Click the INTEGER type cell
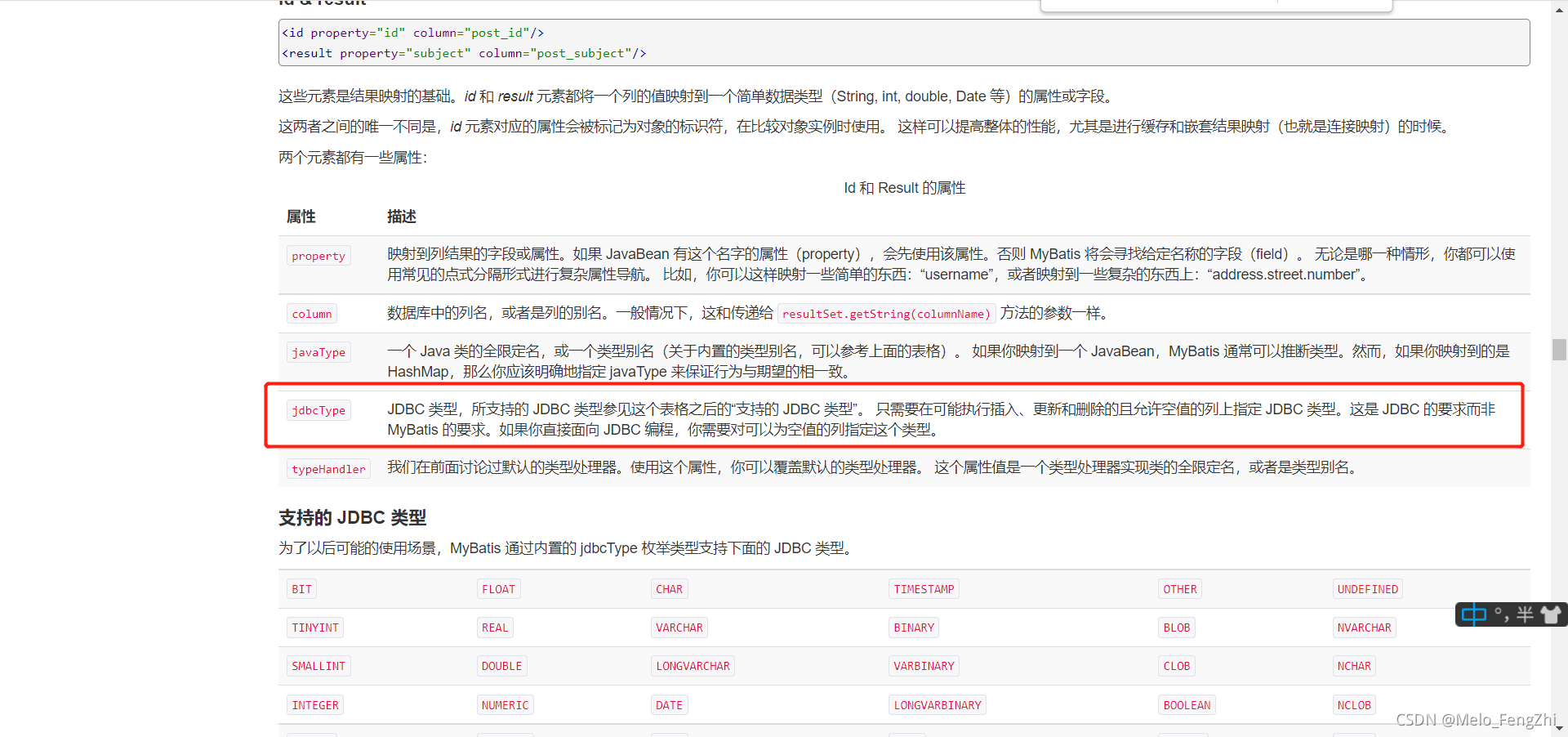 coord(315,705)
